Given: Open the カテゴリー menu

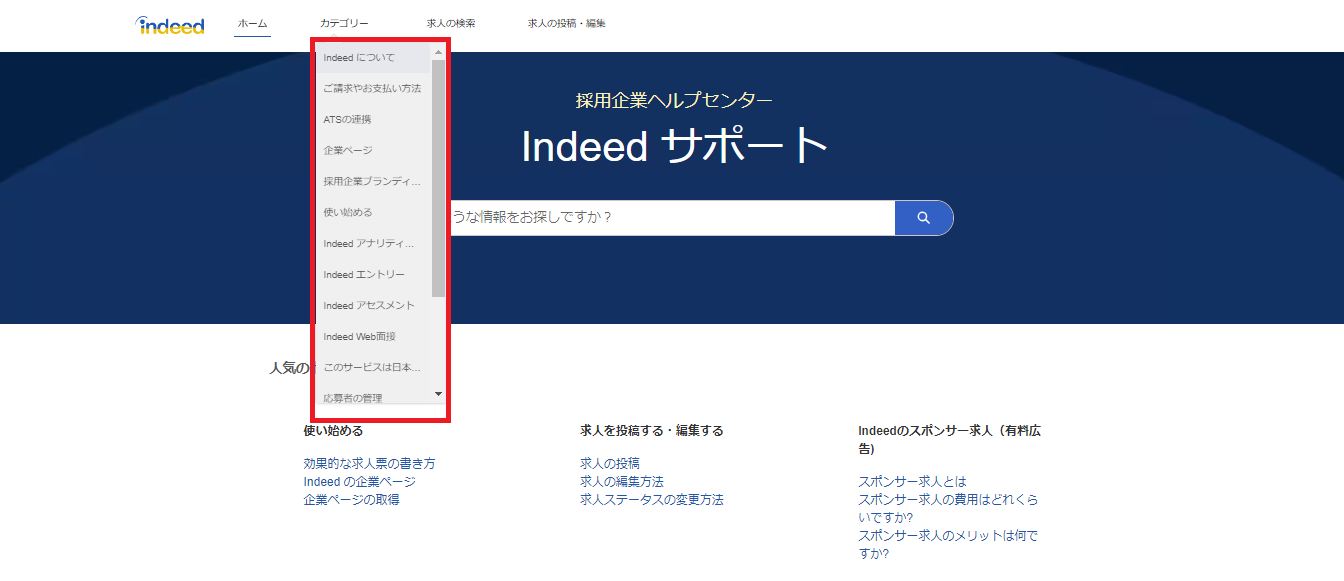Looking at the screenshot, I should tap(344, 21).
